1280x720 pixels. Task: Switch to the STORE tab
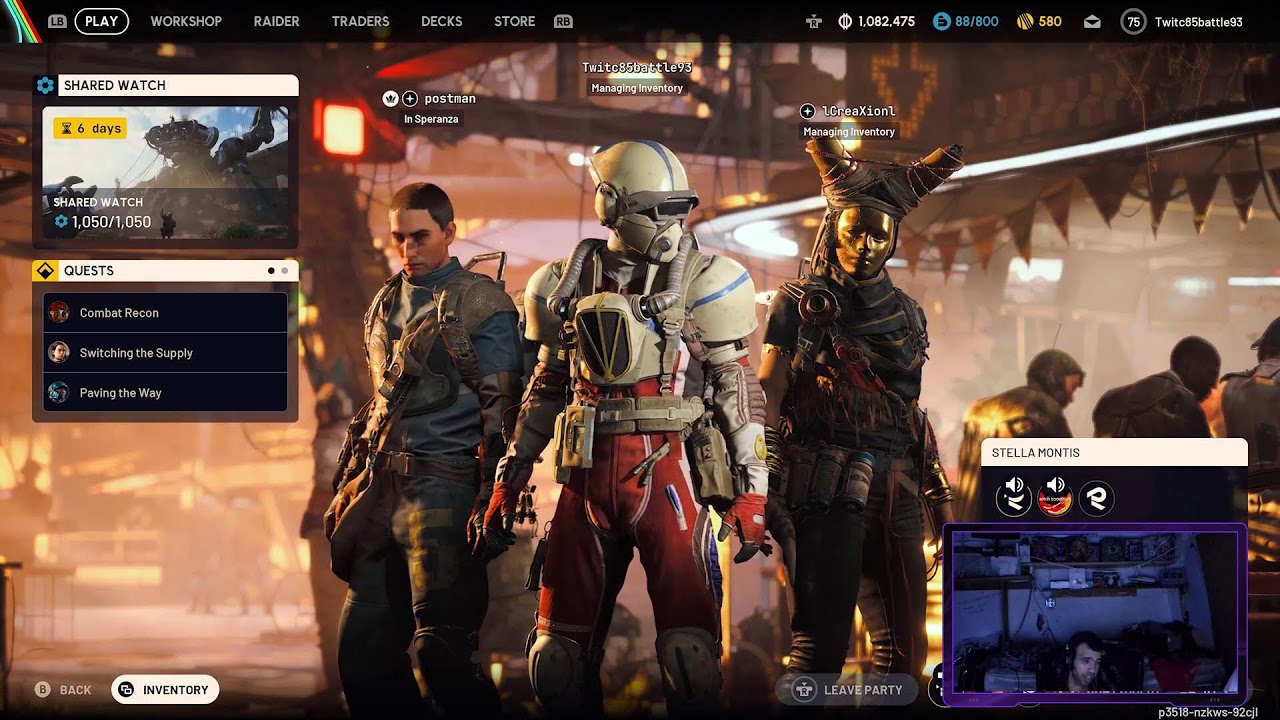[514, 21]
